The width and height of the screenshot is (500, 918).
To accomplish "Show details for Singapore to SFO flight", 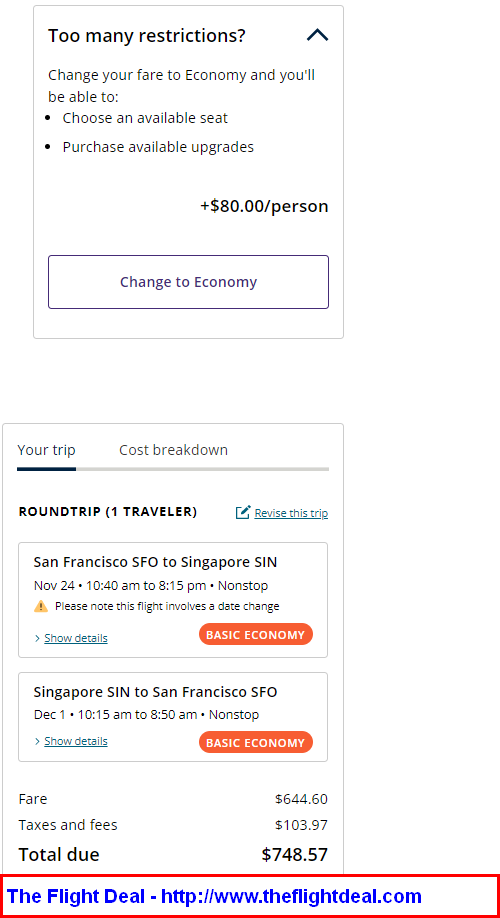I will 76,741.
